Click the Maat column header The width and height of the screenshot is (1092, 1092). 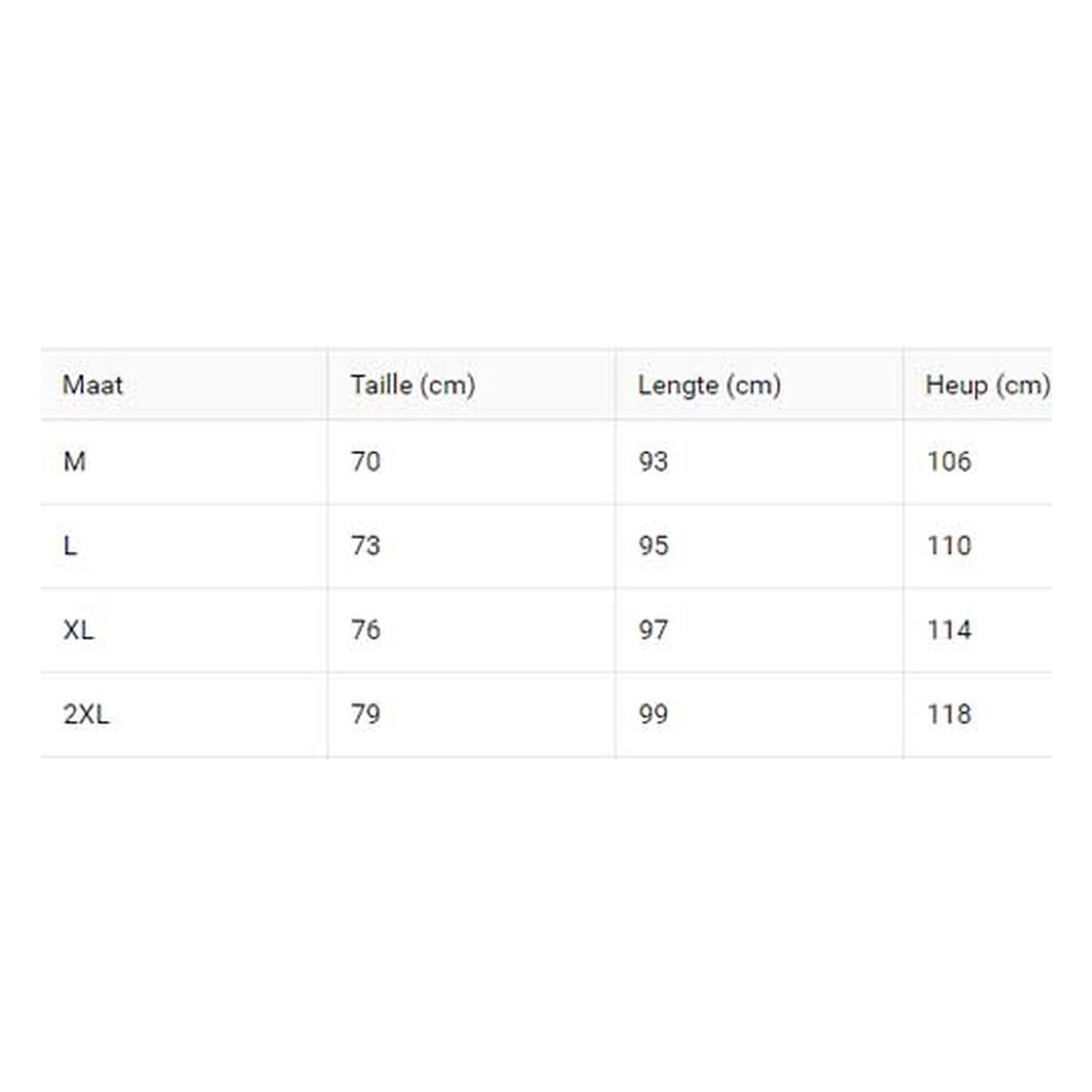click(x=93, y=385)
